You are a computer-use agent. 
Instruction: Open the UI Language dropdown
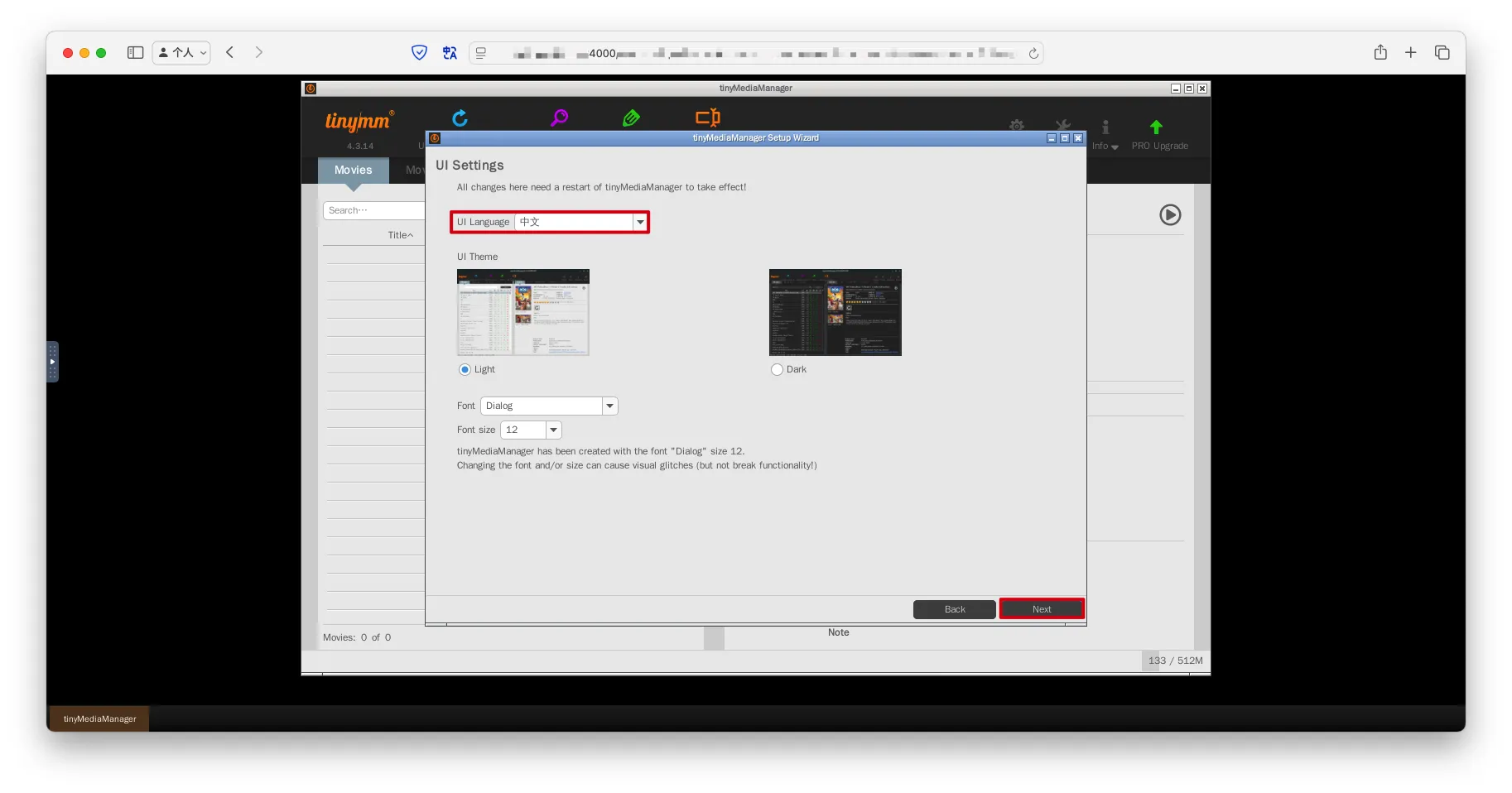[x=640, y=222]
